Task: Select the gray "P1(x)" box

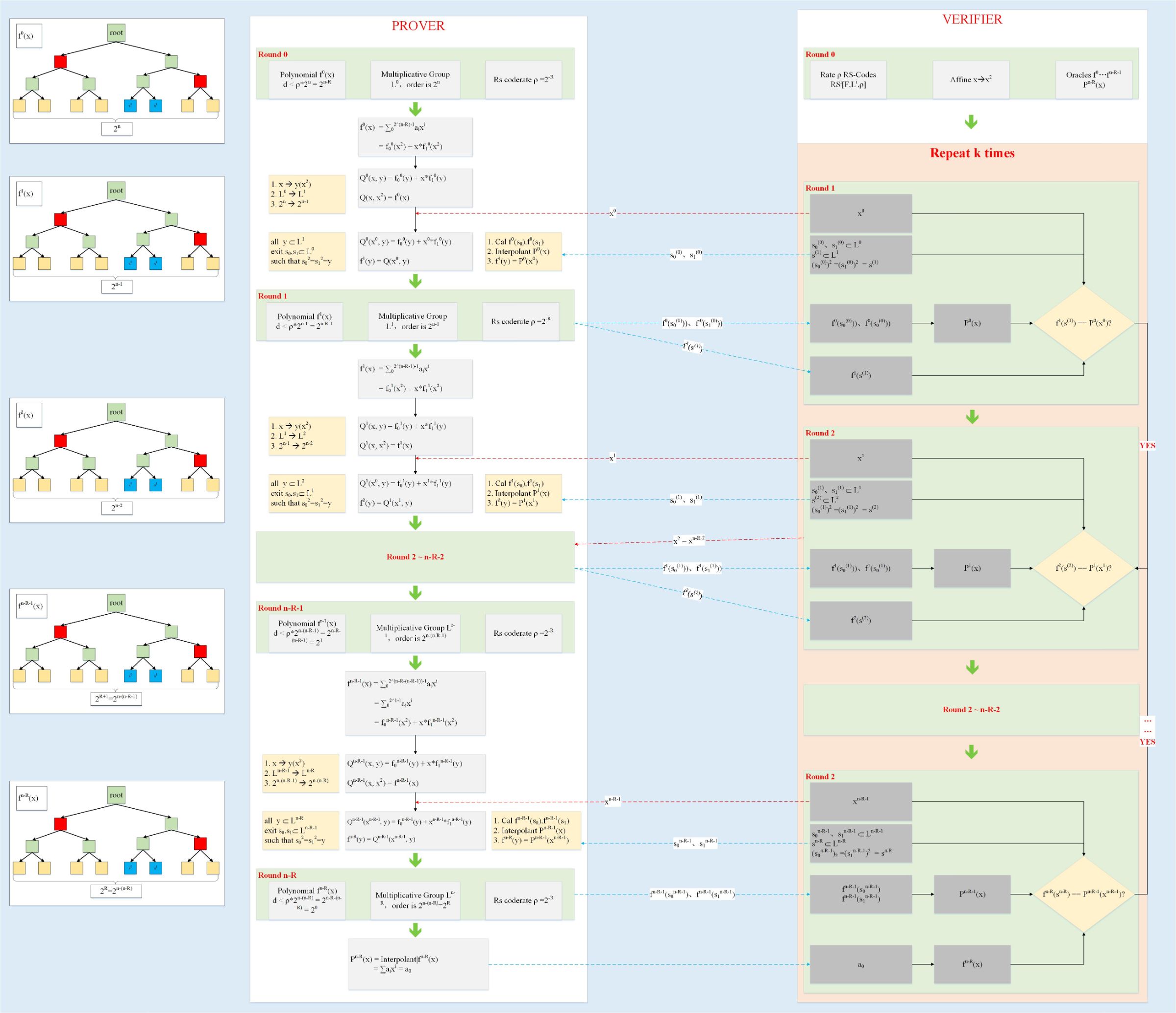Action: click(x=972, y=568)
